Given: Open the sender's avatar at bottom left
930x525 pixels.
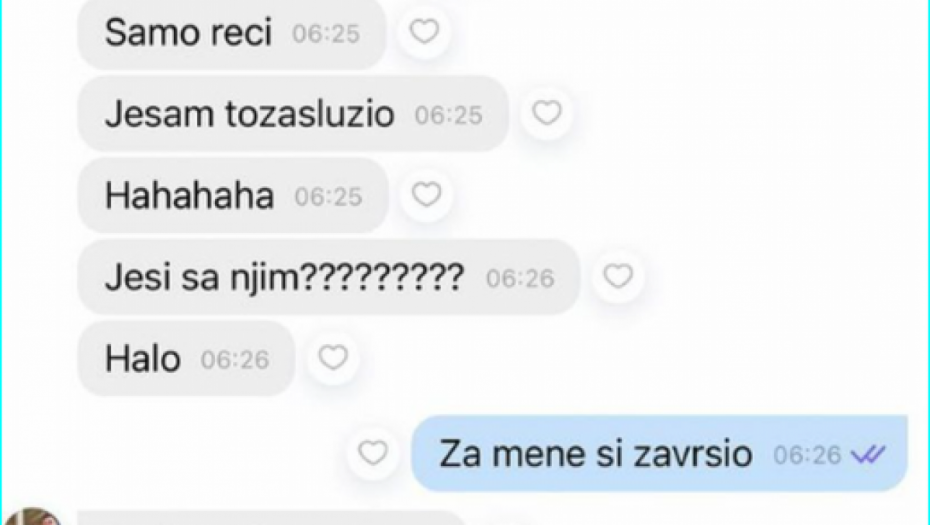Looking at the screenshot, I should [x=33, y=516].
